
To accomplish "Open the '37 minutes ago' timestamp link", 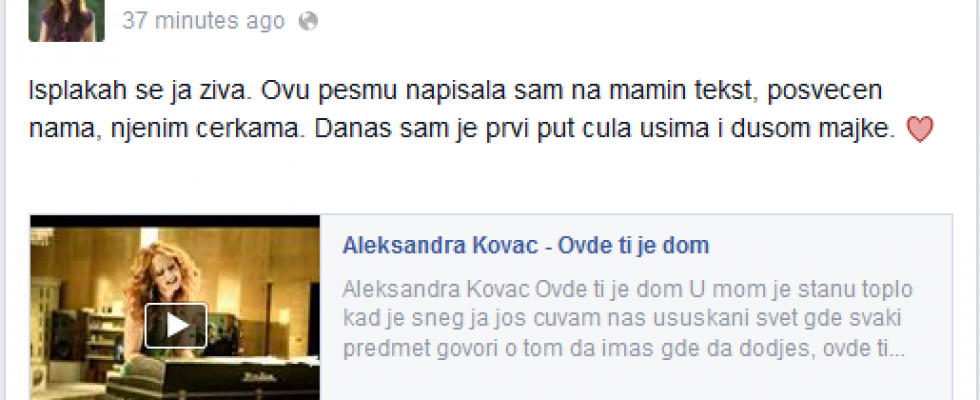I will tap(204, 21).
